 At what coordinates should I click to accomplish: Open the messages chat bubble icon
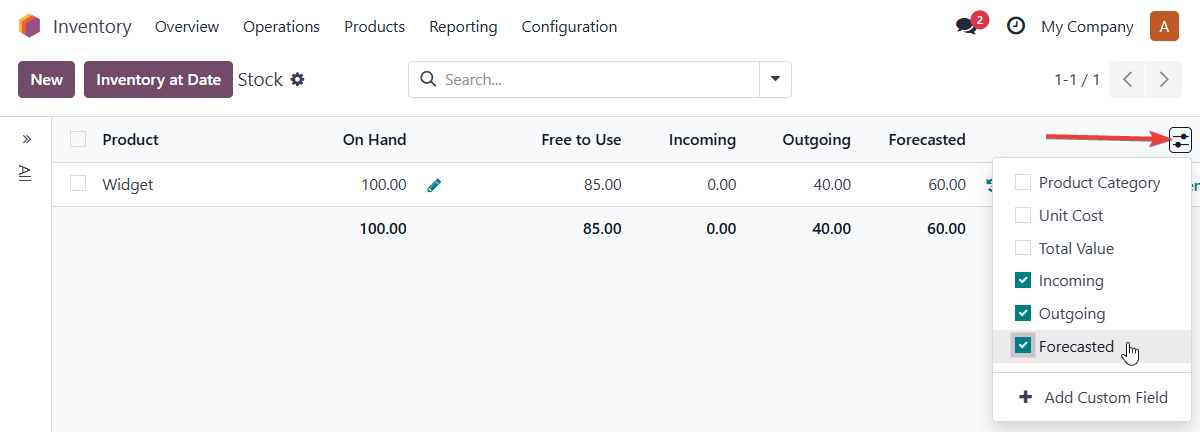tap(966, 27)
